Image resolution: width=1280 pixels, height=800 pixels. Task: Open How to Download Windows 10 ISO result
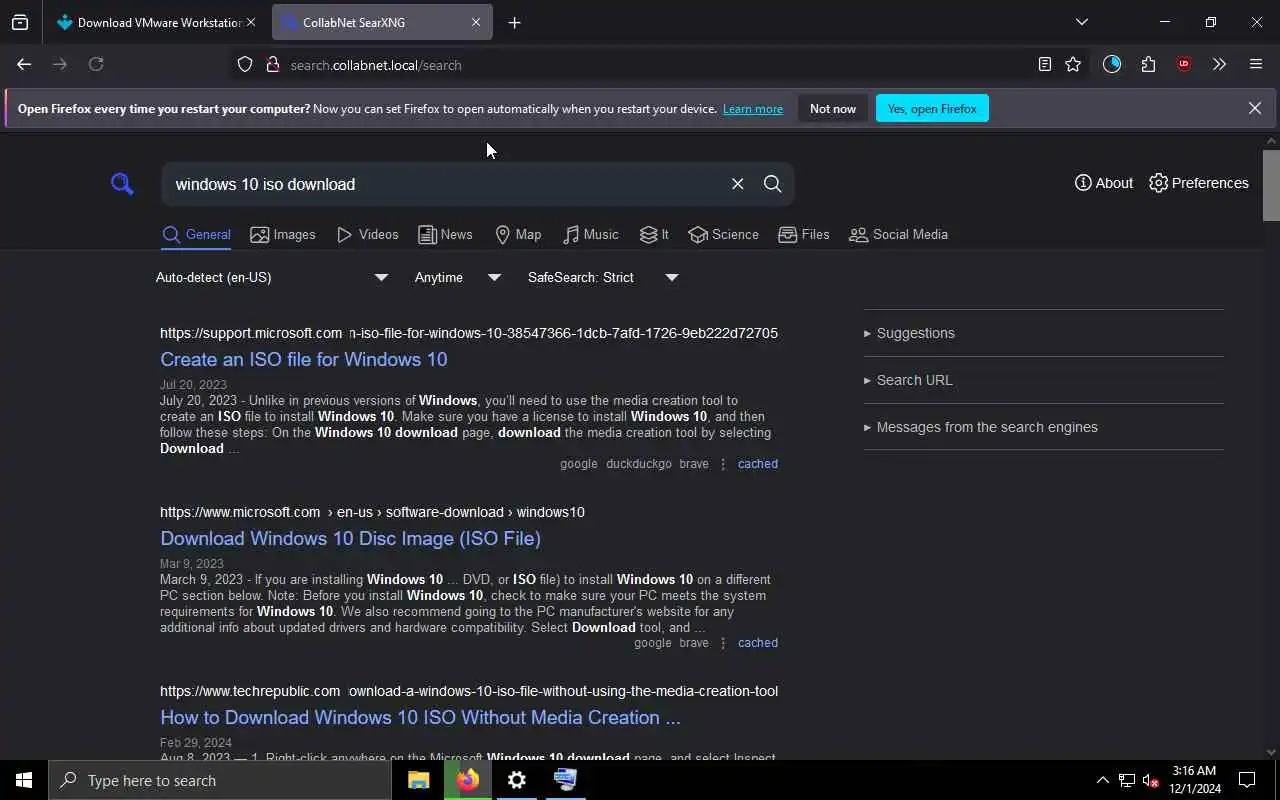[420, 717]
